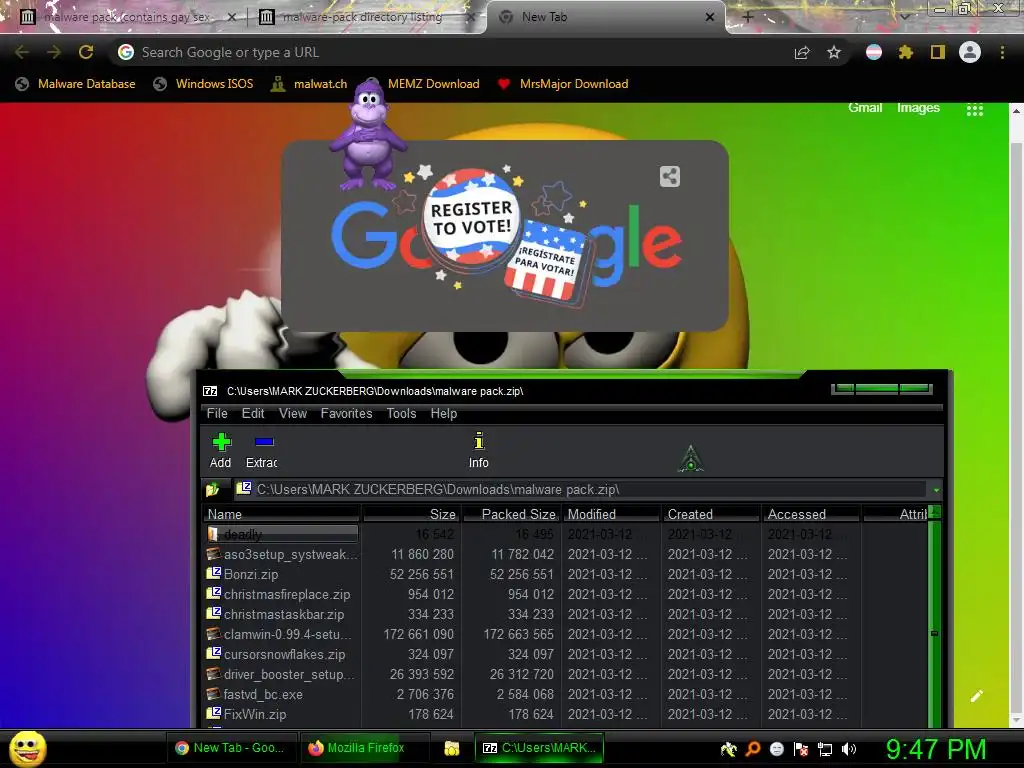Screen dimensions: 1024x768
Task: Open a new tab with plus button
Action: pyautogui.click(x=748, y=17)
